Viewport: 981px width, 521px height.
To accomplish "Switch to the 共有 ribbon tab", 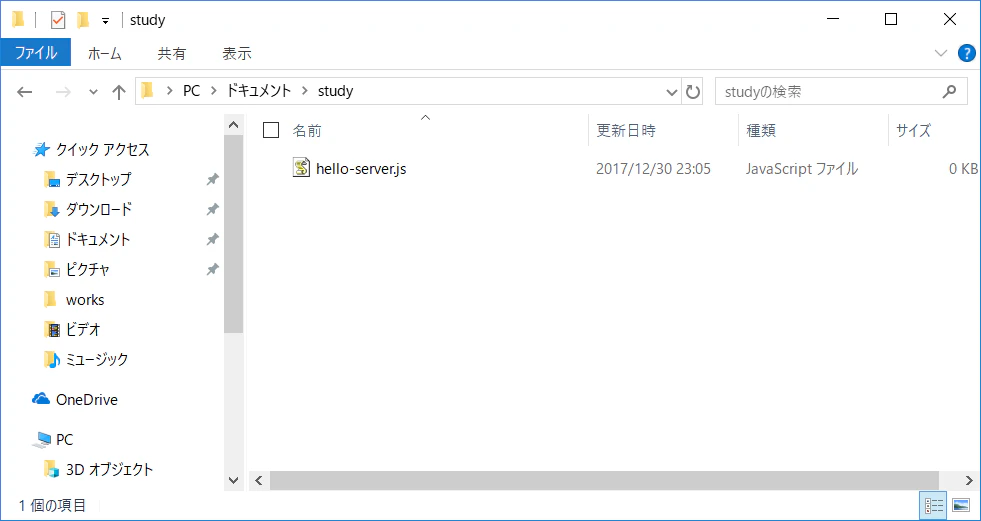I will (171, 53).
